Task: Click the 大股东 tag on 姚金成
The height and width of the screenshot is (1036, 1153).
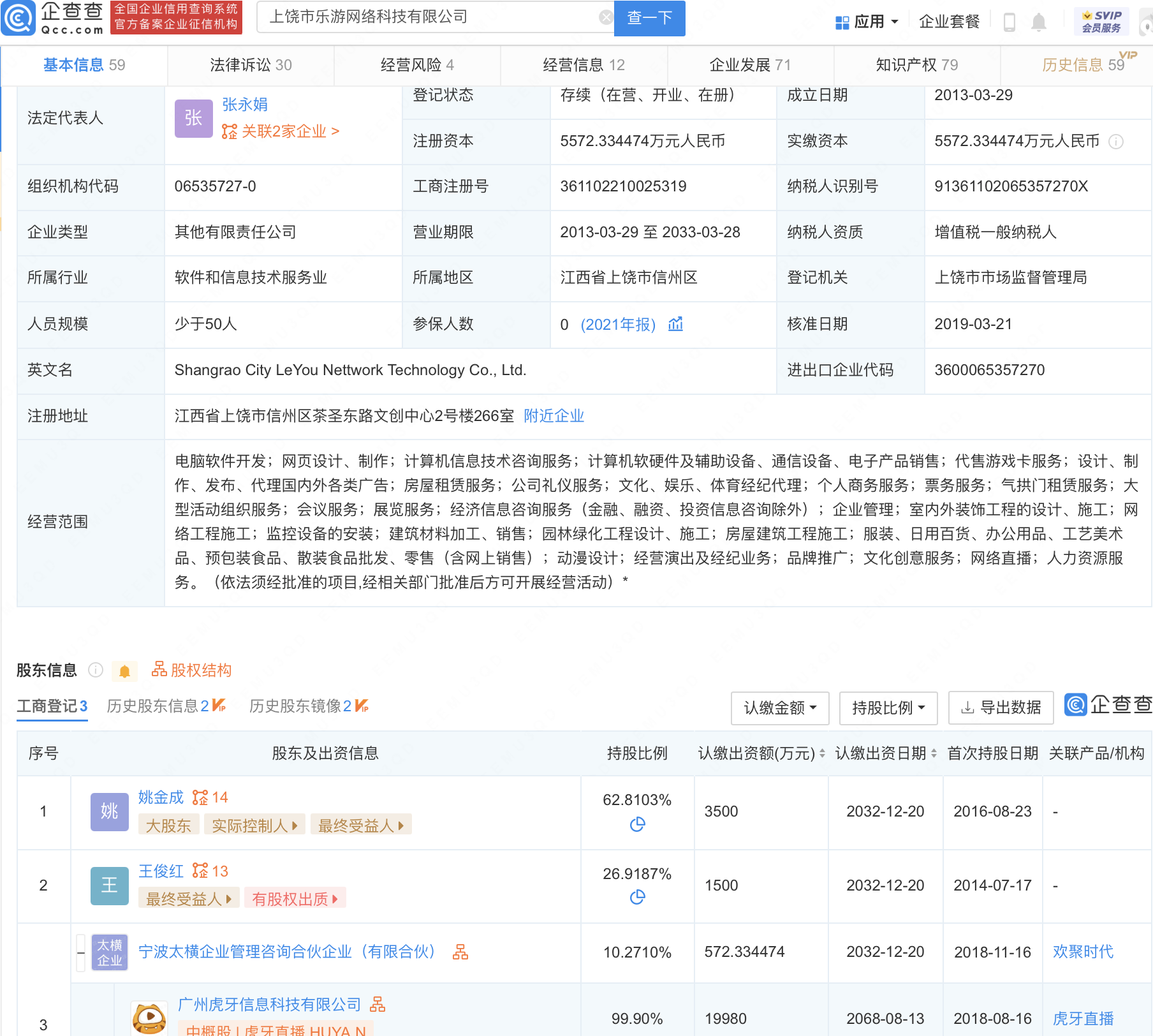Action: point(168,825)
